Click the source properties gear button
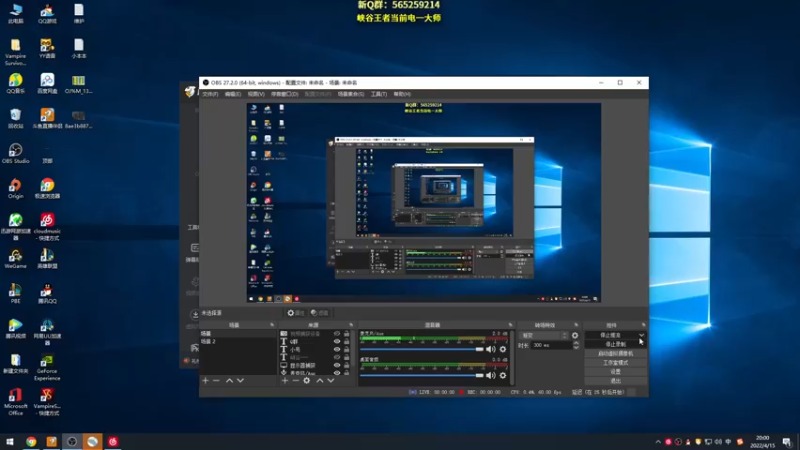The width and height of the screenshot is (800, 450). [296, 313]
